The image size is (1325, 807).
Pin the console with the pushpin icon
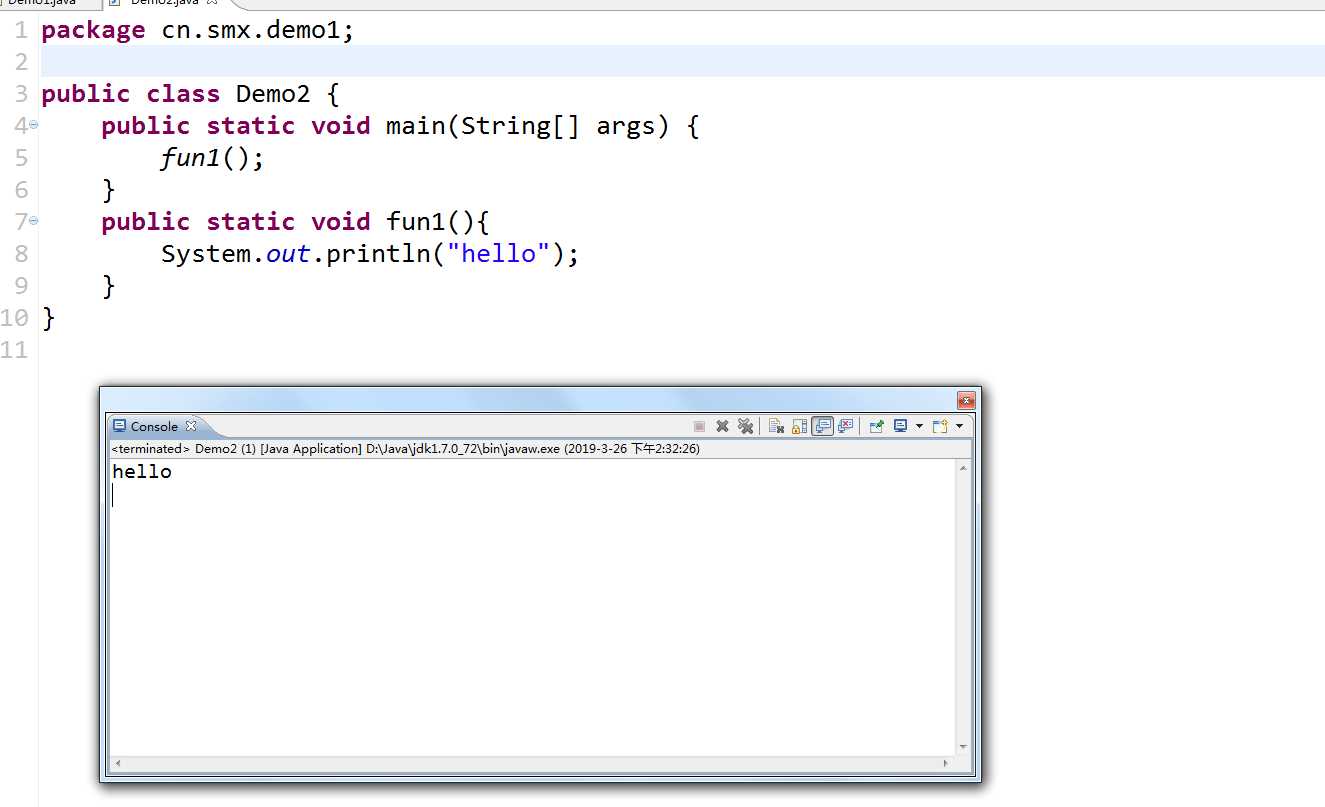(x=877, y=426)
